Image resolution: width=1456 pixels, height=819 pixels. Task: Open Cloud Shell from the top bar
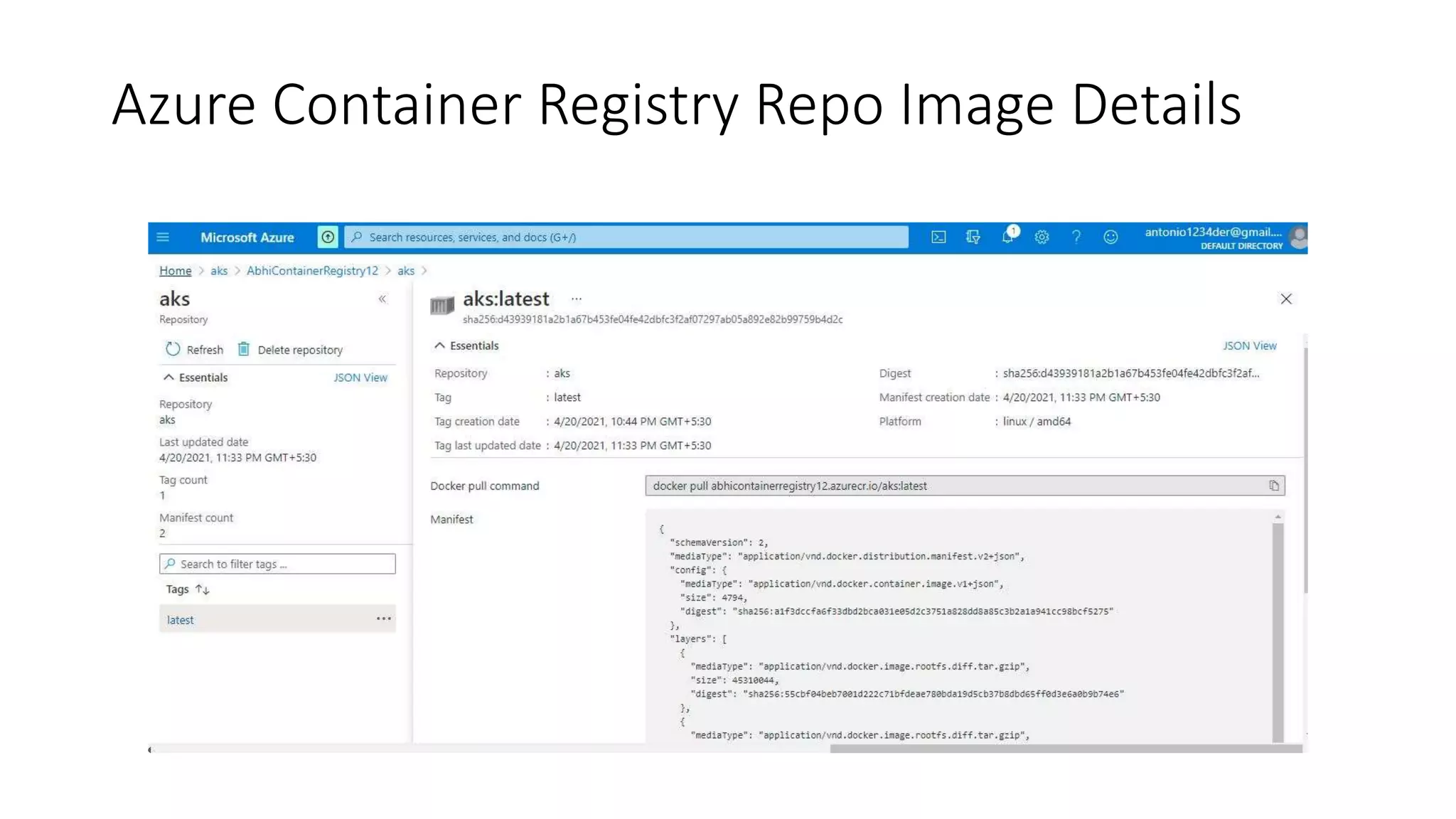pos(938,237)
